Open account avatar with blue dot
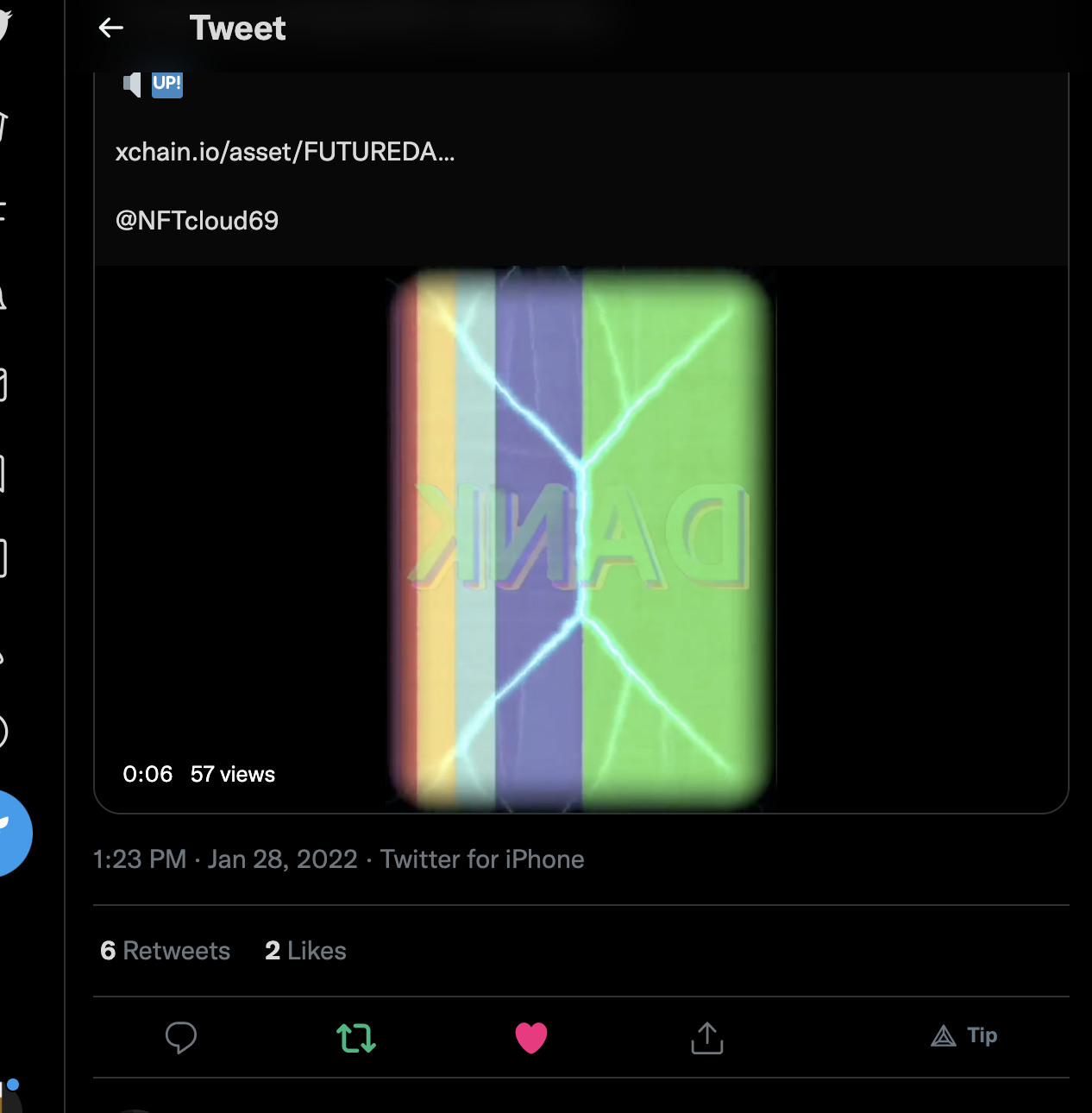The image size is (1092, 1113). (9, 1095)
